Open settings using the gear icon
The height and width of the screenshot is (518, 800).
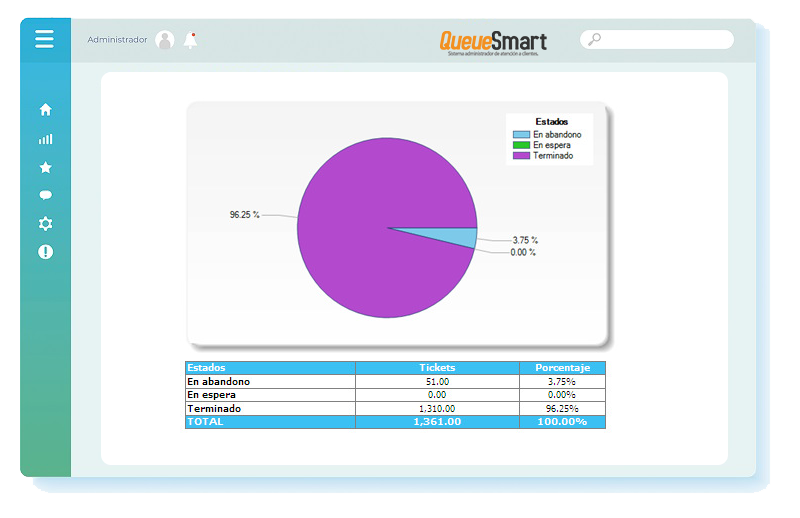(x=45, y=224)
